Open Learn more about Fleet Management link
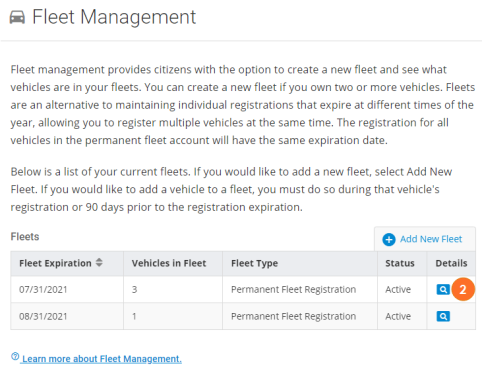Viewport: 482px width, 368px height. [x=102, y=359]
